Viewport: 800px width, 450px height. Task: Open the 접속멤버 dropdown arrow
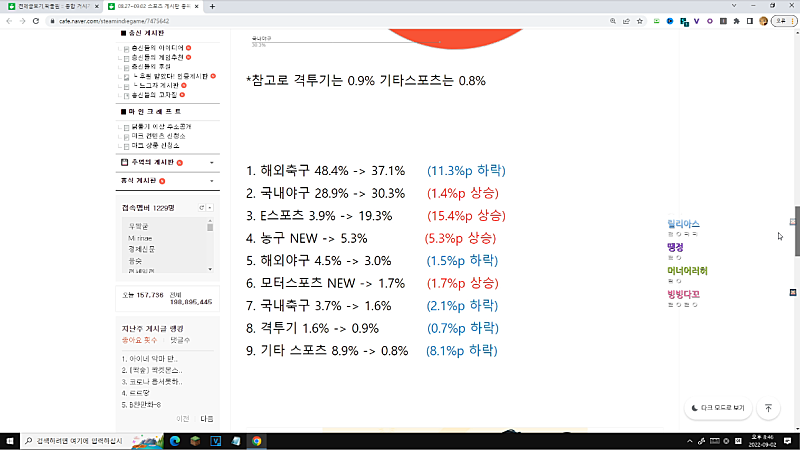pos(210,208)
